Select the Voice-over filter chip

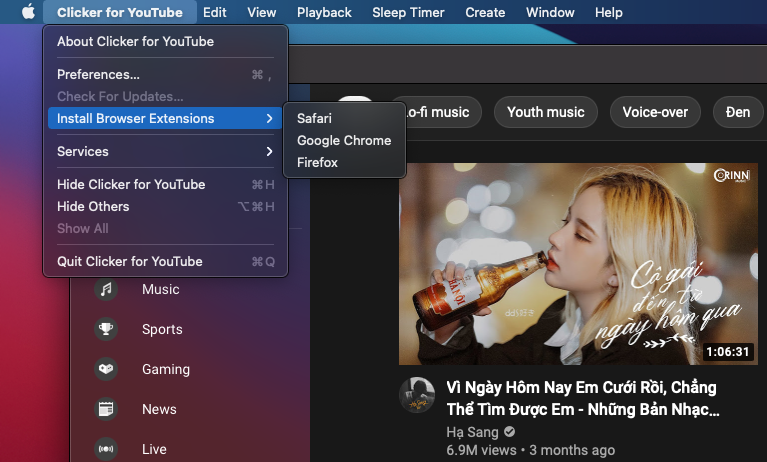655,112
